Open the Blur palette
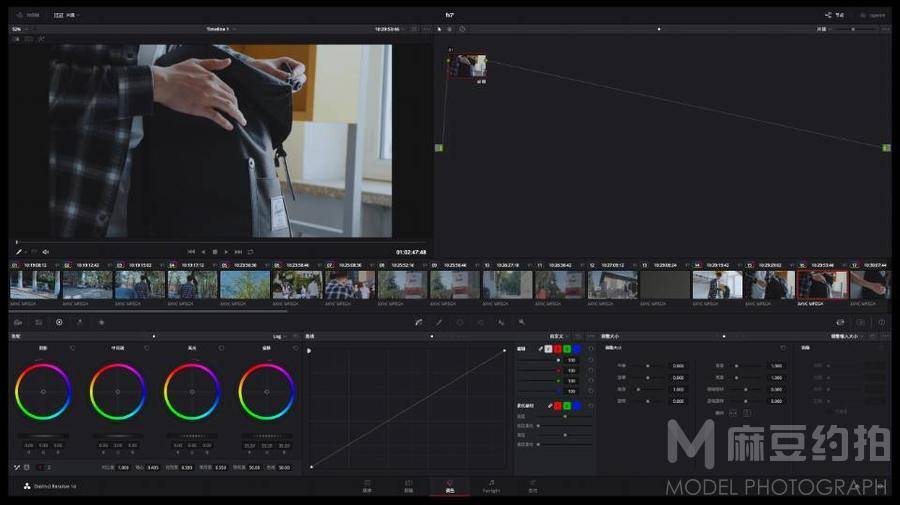 coord(501,323)
